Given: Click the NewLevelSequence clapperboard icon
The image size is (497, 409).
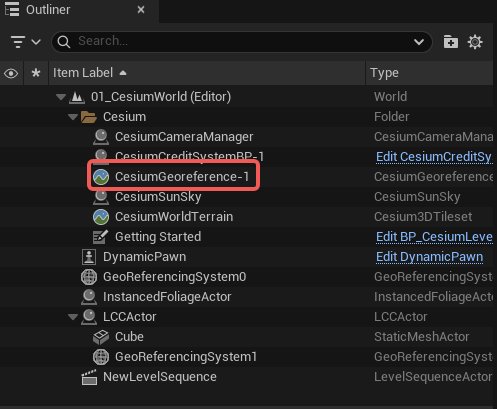Looking at the screenshot, I should 89,377.
